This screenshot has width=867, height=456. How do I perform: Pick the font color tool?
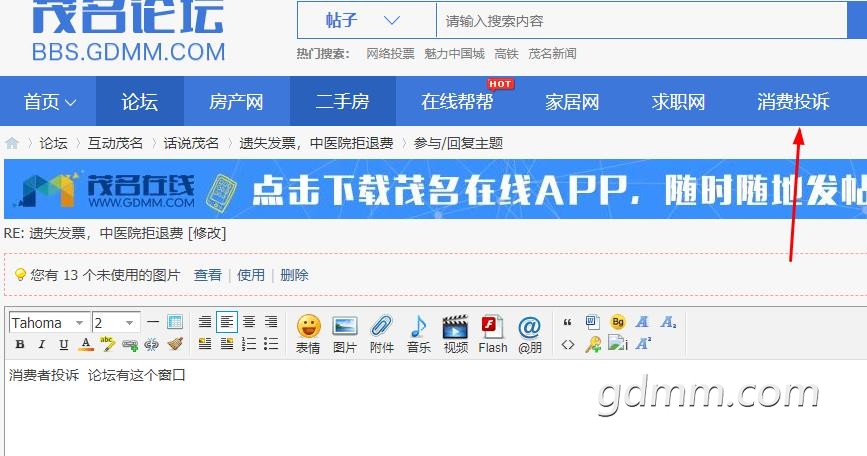86,345
